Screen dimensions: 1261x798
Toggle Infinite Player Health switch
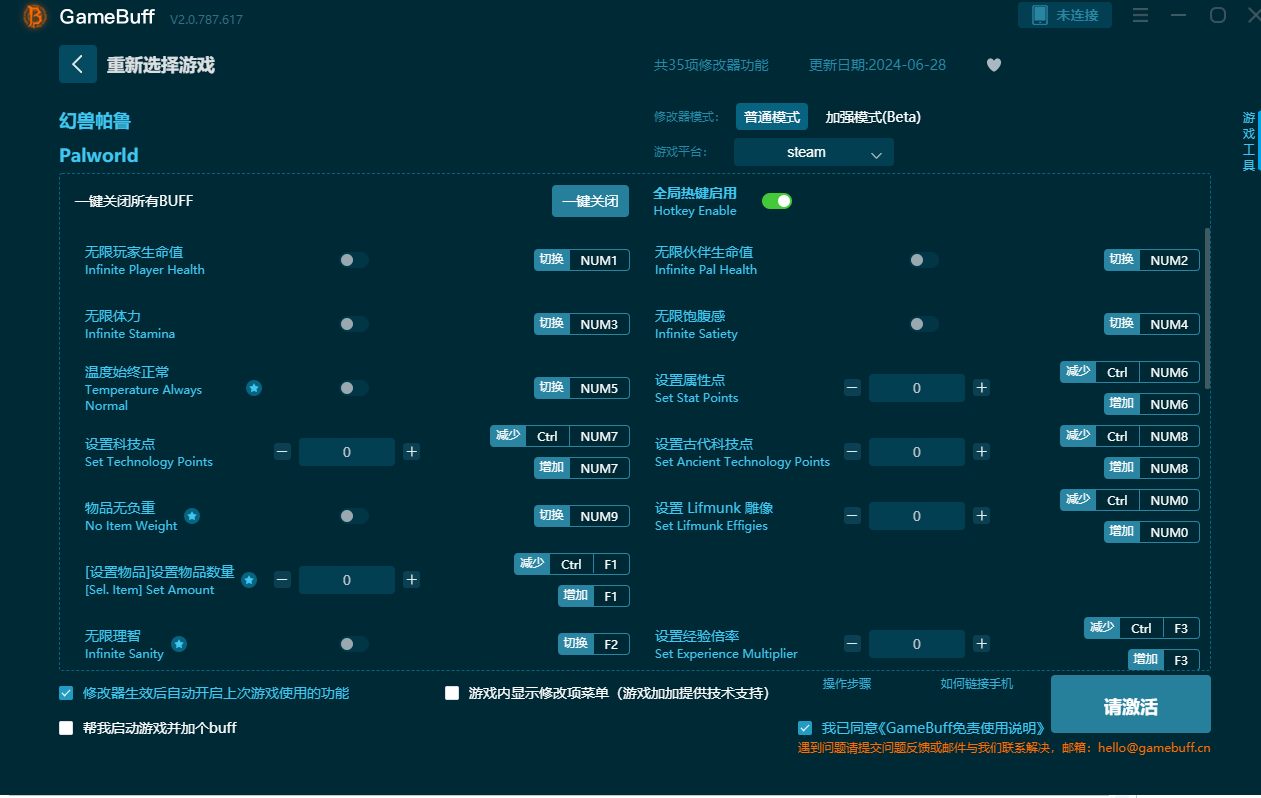point(353,260)
